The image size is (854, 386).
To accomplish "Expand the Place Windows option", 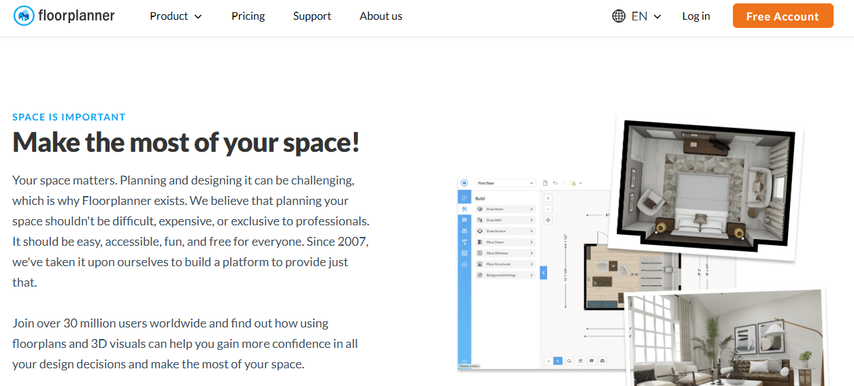I will coord(505,253).
